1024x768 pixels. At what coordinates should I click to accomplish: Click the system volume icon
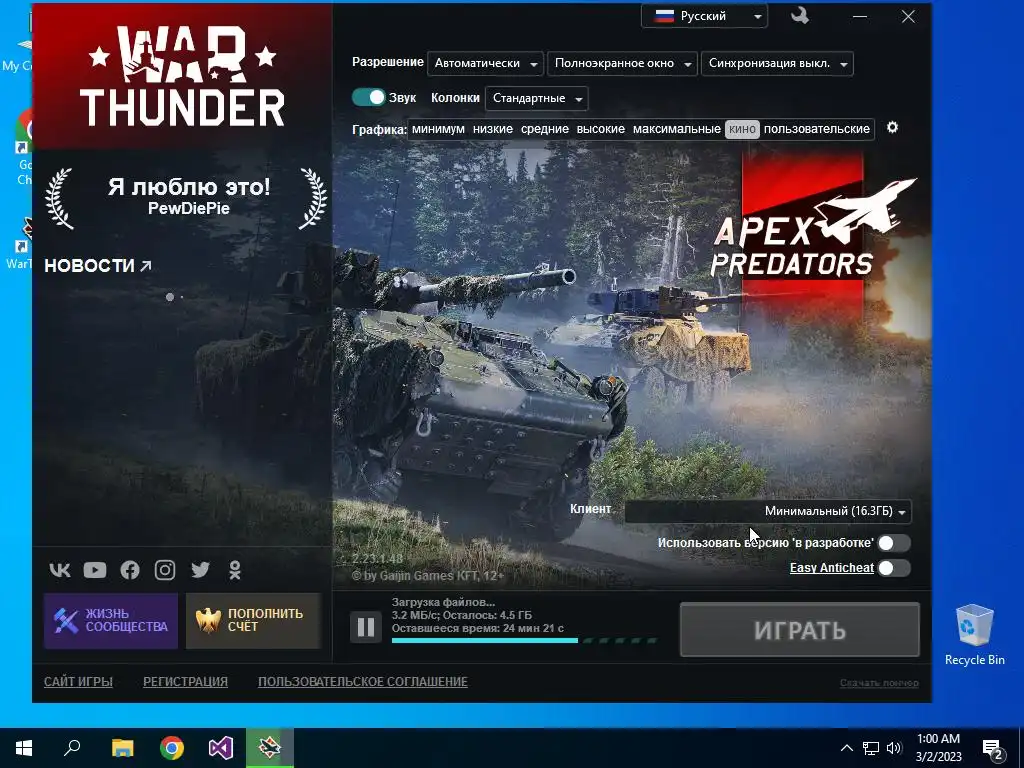click(x=894, y=748)
